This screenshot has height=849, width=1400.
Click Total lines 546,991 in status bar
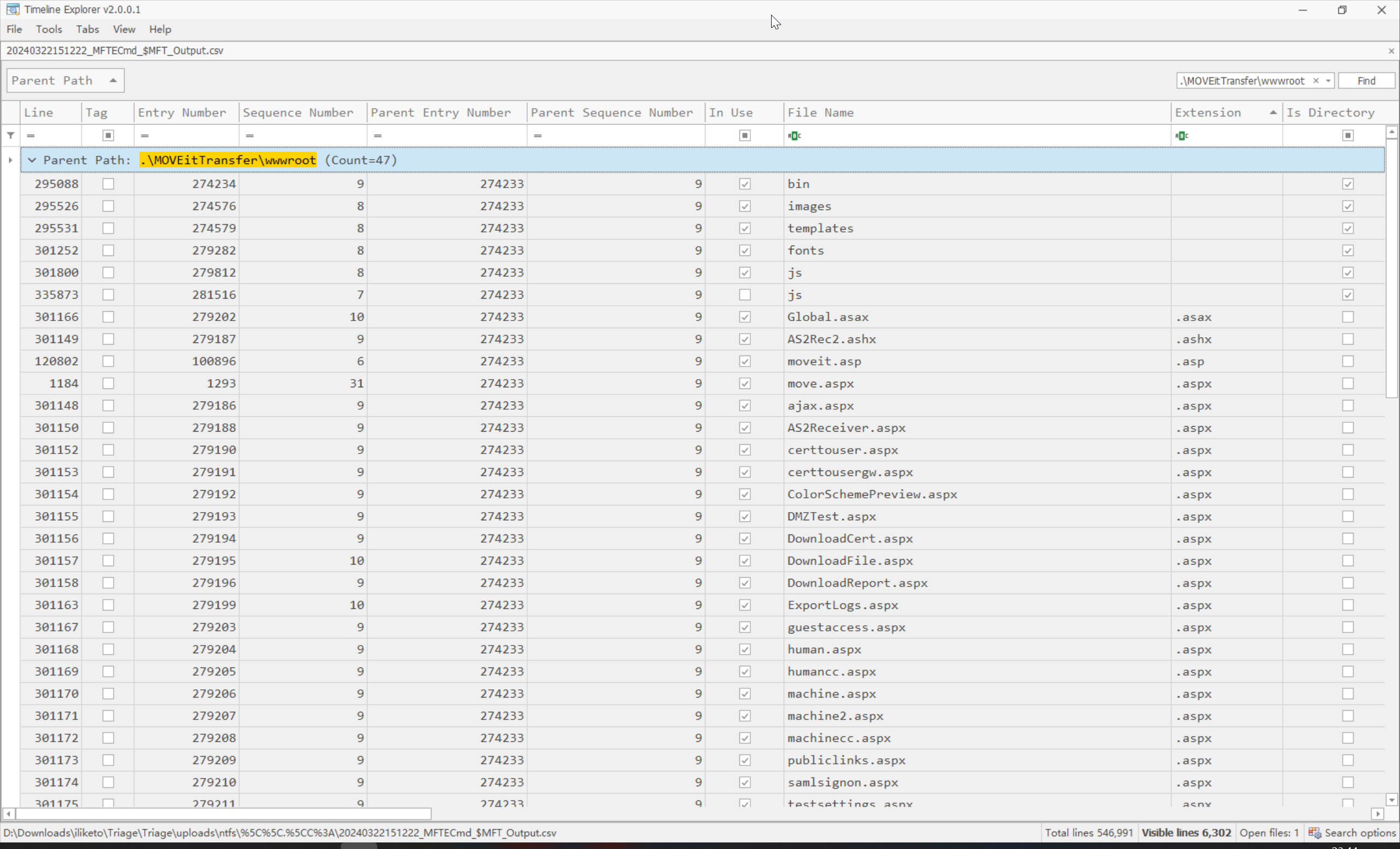click(x=1089, y=833)
